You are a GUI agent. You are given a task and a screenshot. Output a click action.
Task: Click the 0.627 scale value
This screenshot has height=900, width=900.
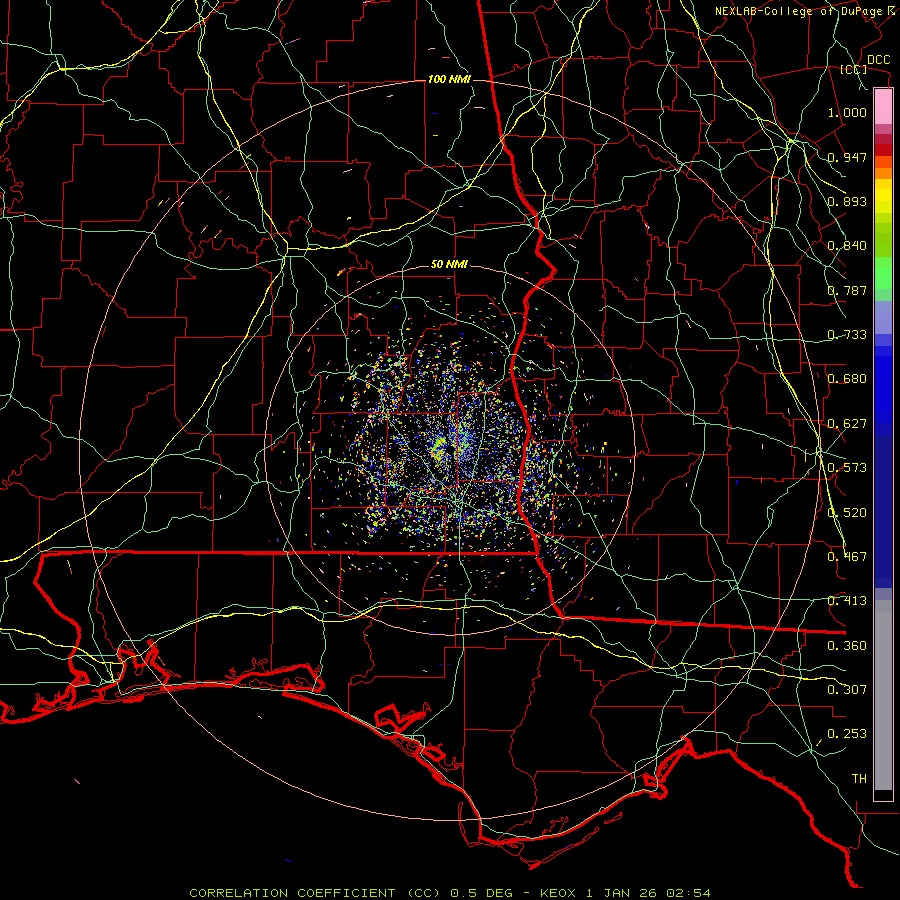(847, 424)
